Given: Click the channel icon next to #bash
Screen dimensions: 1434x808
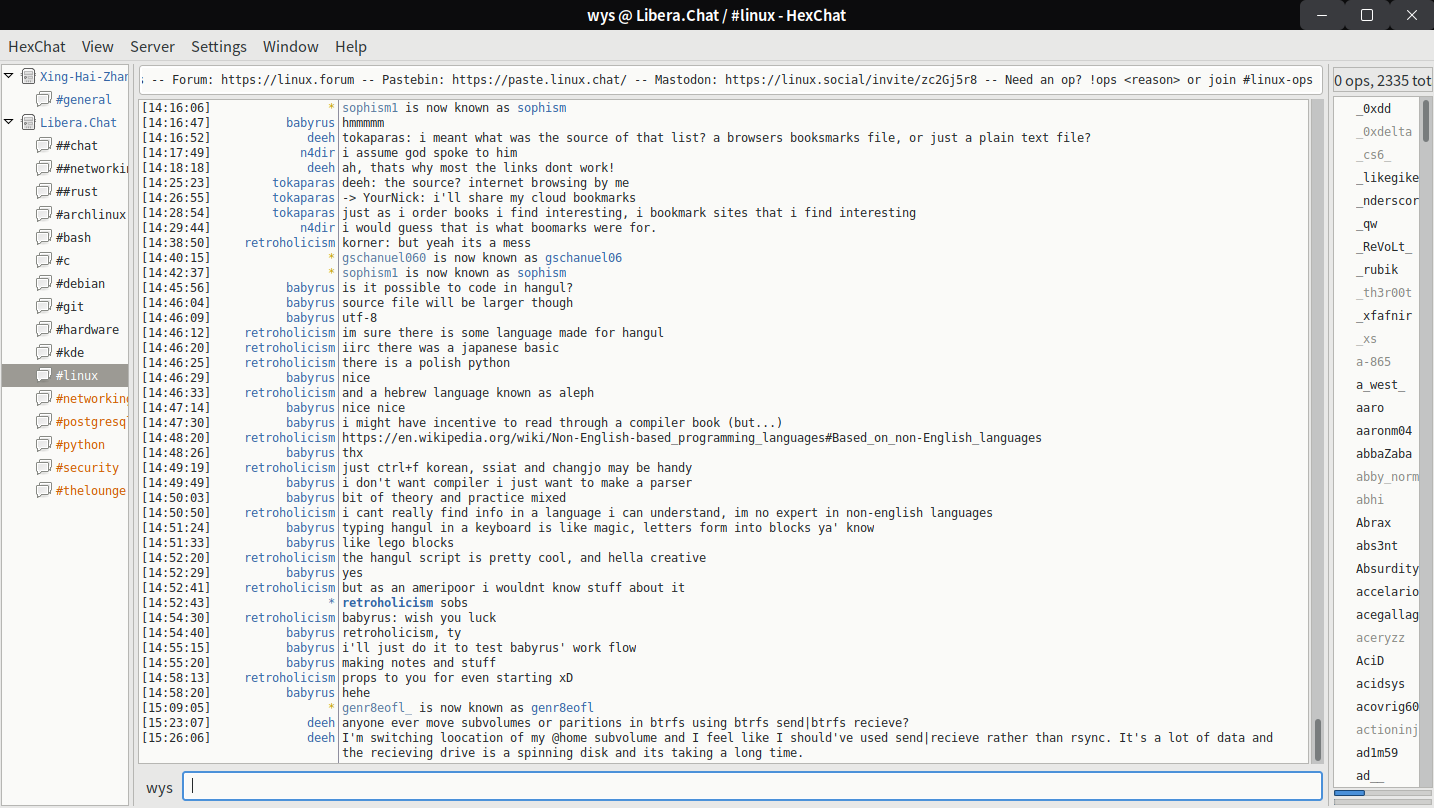Looking at the screenshot, I should 43,237.
